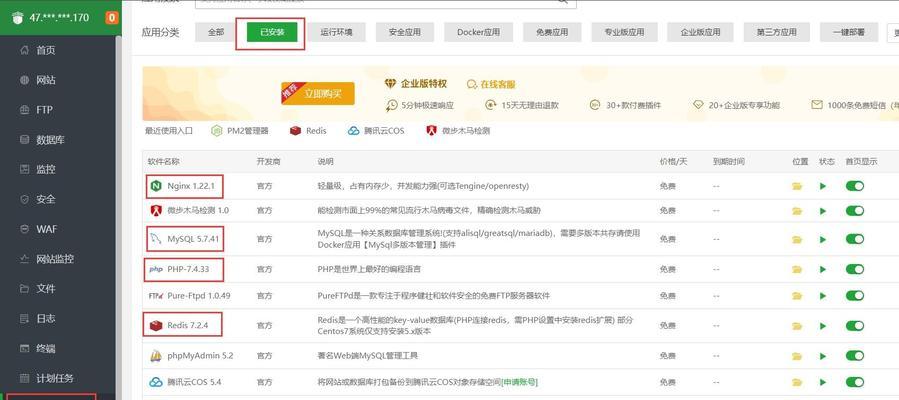Open 腾讯云COS from recent entries
The image size is (899, 400).
(x=376, y=131)
